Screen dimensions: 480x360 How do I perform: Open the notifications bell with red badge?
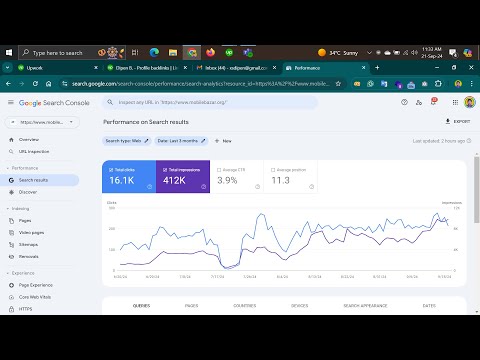click(433, 102)
